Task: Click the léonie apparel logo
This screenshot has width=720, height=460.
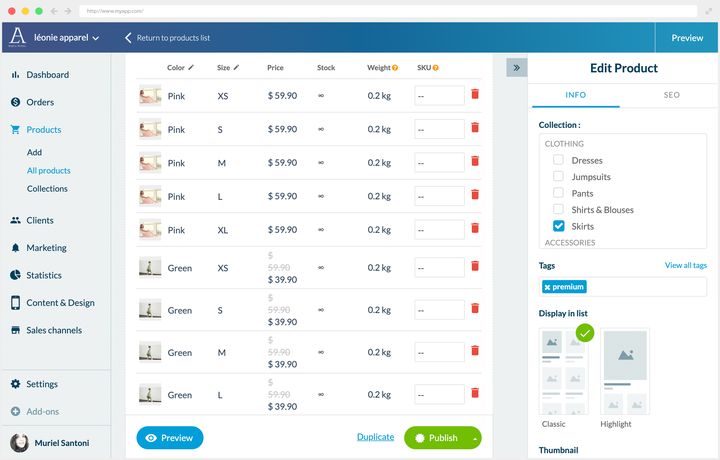Action: (17, 37)
